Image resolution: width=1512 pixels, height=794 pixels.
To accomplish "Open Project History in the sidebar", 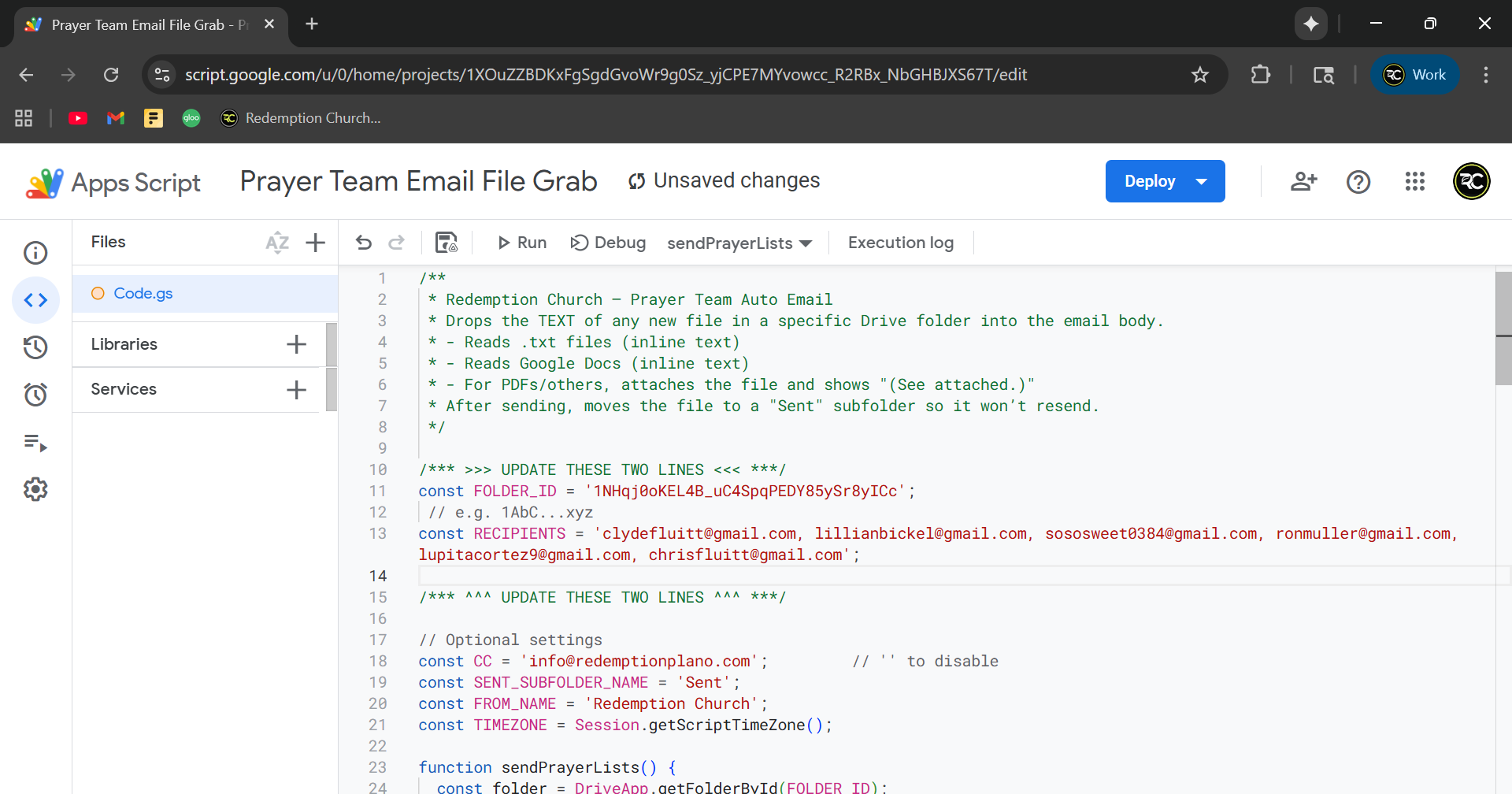I will 35,347.
